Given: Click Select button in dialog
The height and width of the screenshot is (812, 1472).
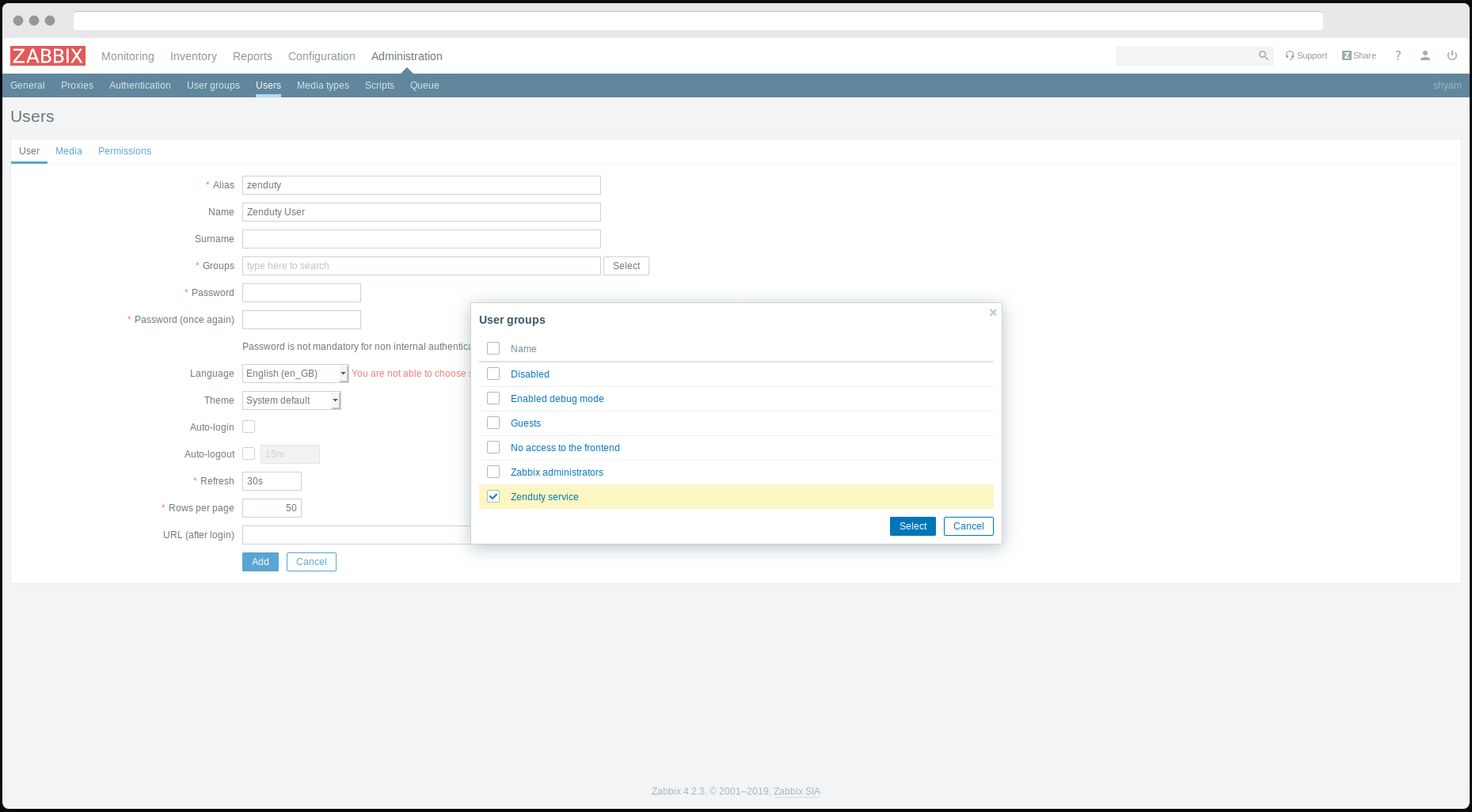Looking at the screenshot, I should pyautogui.click(x=913, y=526).
